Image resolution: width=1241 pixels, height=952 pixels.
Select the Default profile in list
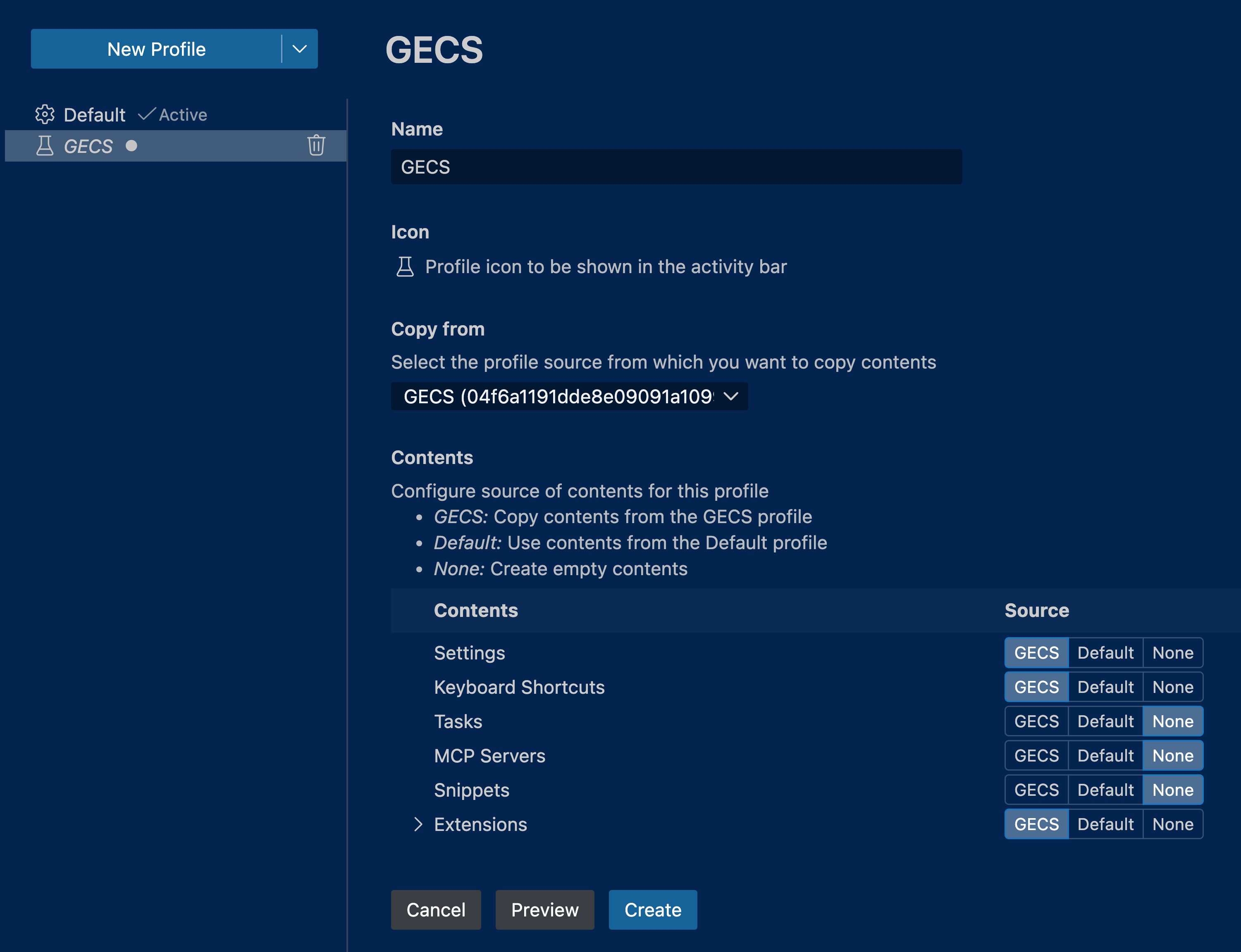click(95, 114)
